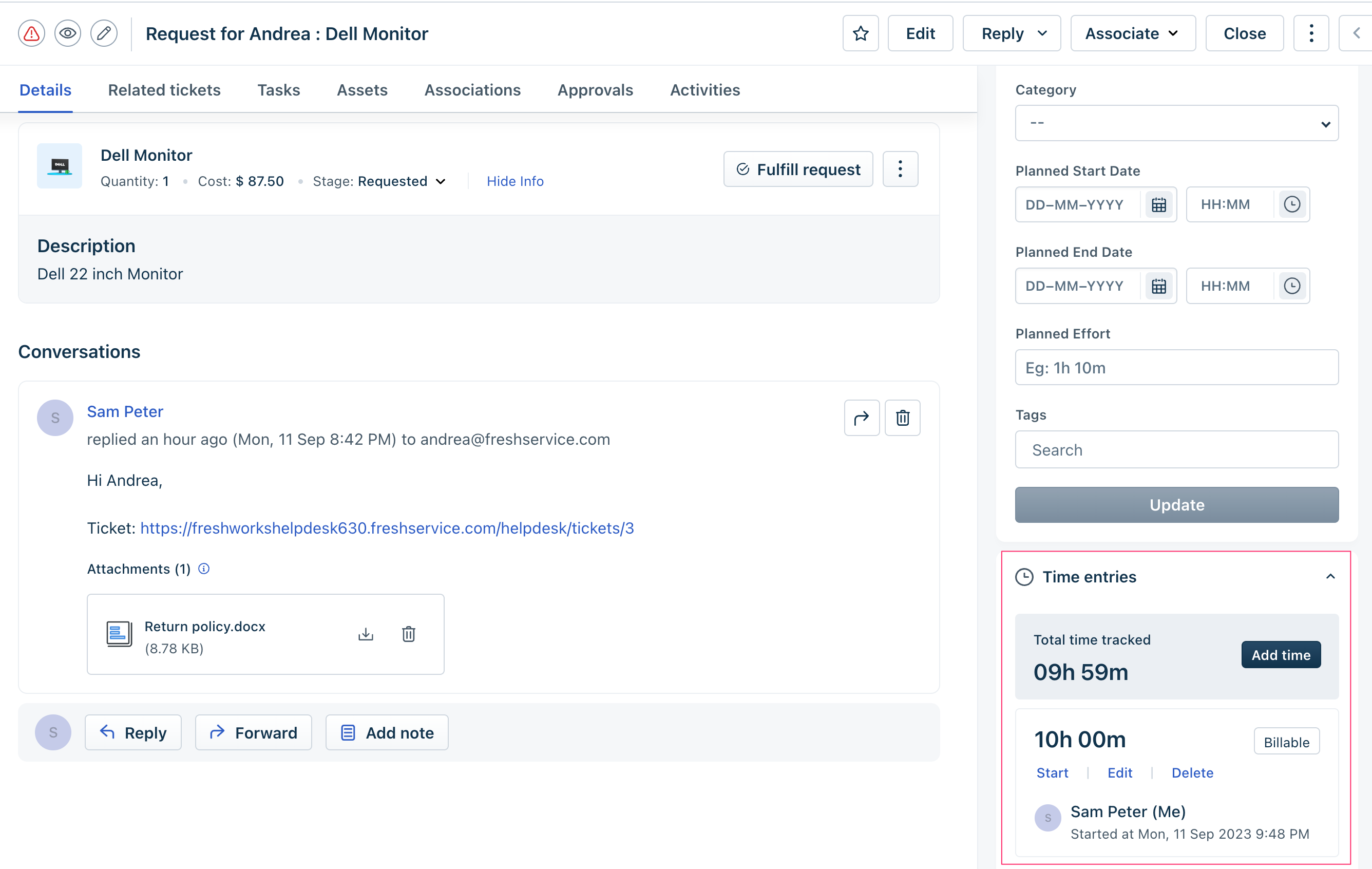Collapse the Time entries section

pyautogui.click(x=1330, y=577)
